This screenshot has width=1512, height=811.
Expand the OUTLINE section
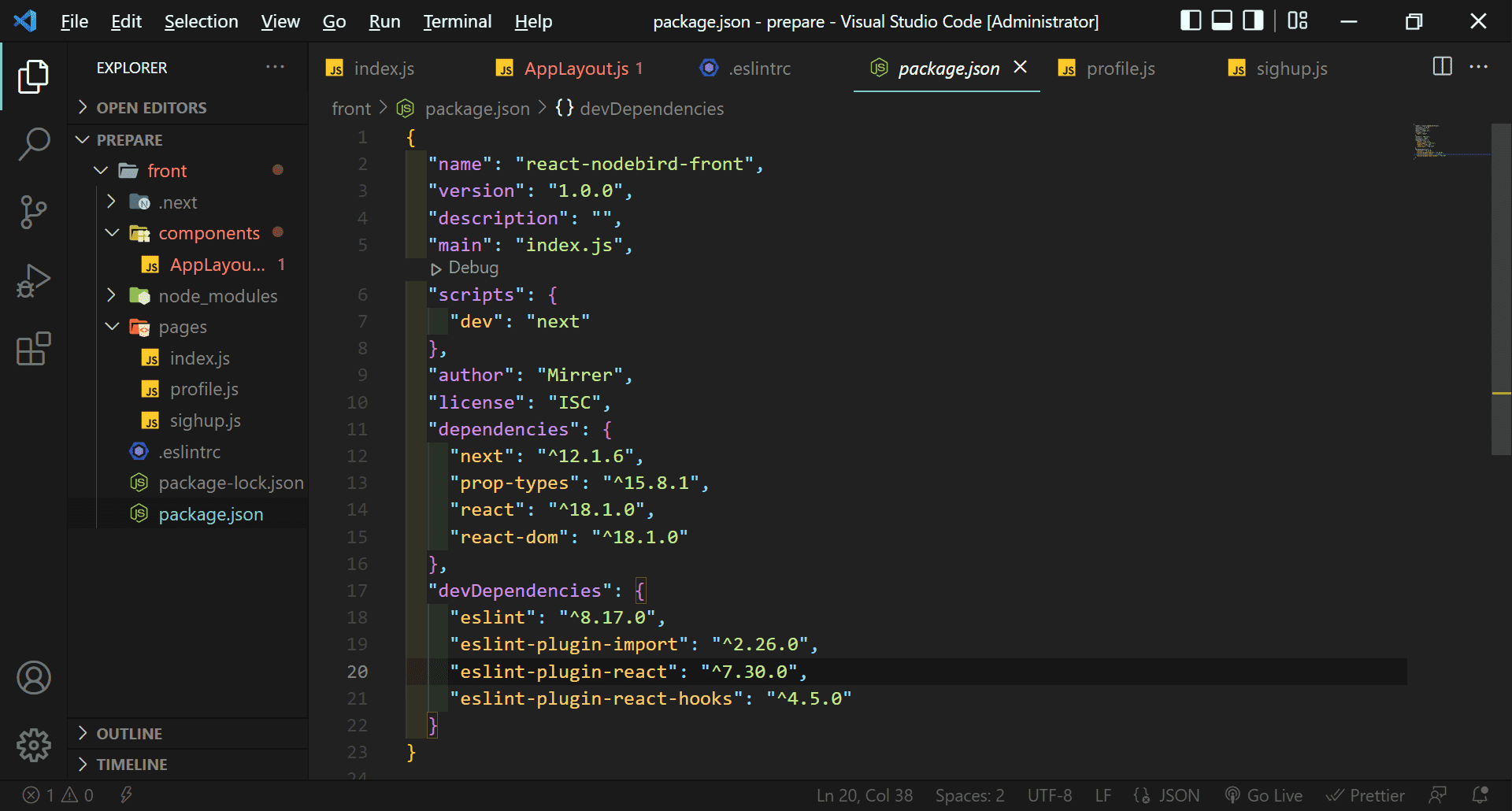[129, 734]
